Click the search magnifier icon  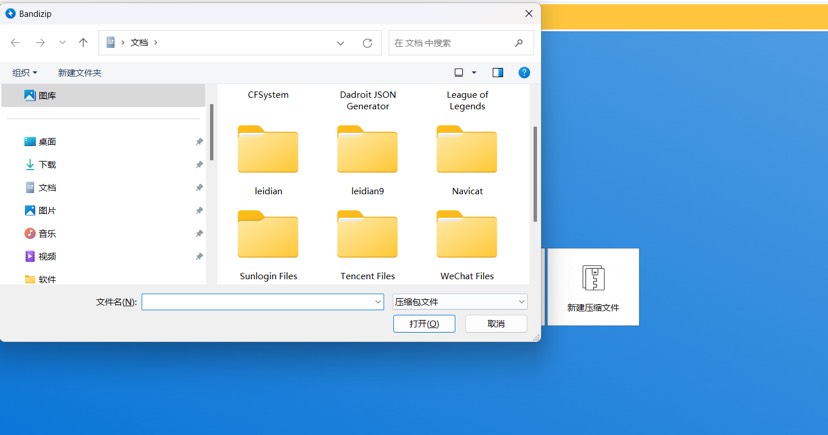(x=519, y=43)
